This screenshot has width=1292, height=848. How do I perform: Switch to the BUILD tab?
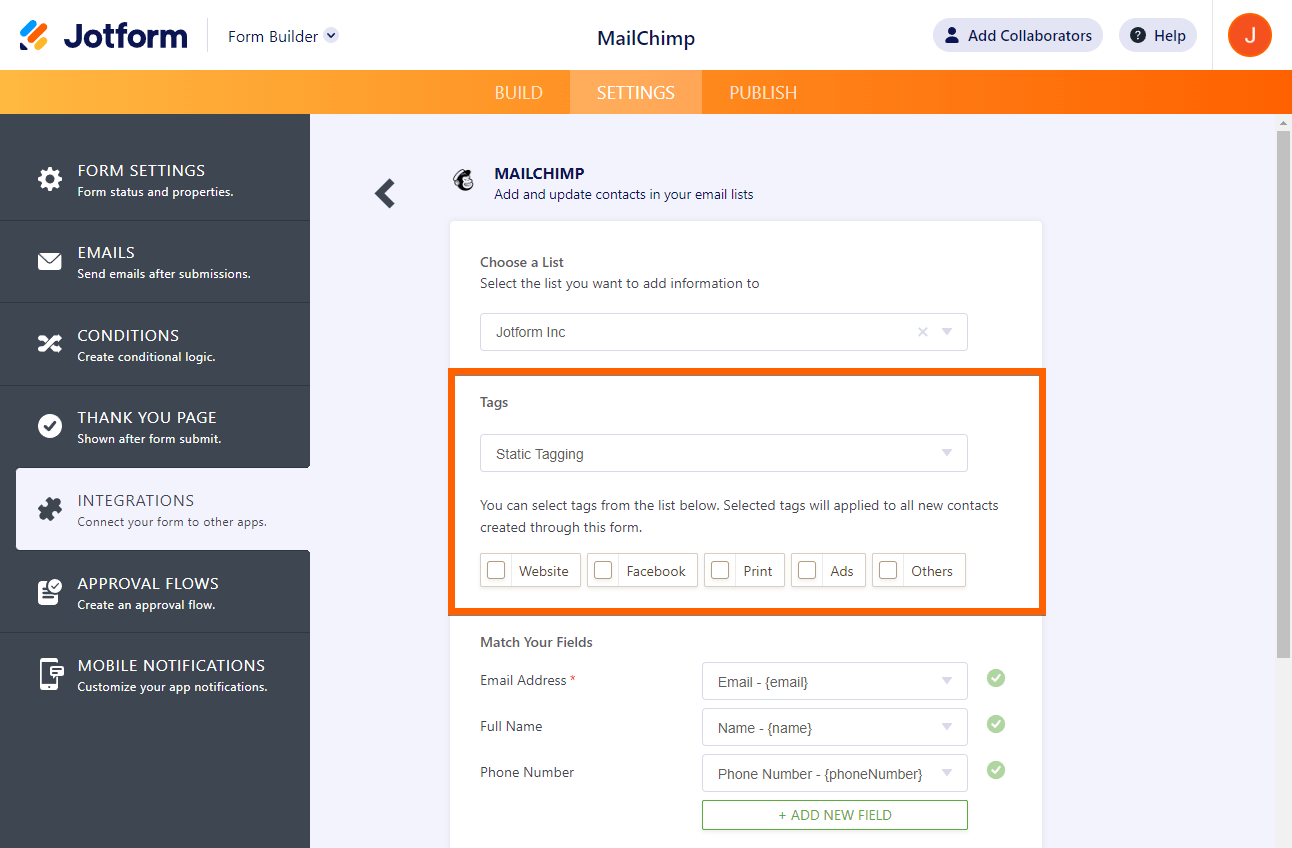tap(518, 91)
